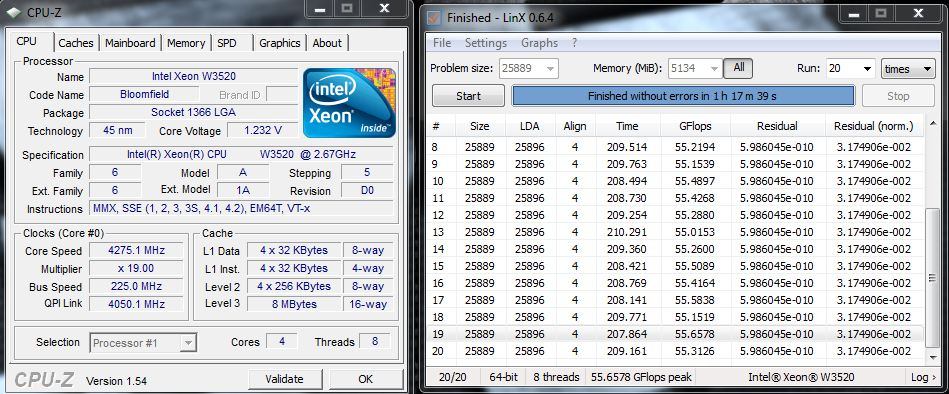Click the Validate button in CPU-Z
This screenshot has height=394, width=949.
[x=284, y=379]
